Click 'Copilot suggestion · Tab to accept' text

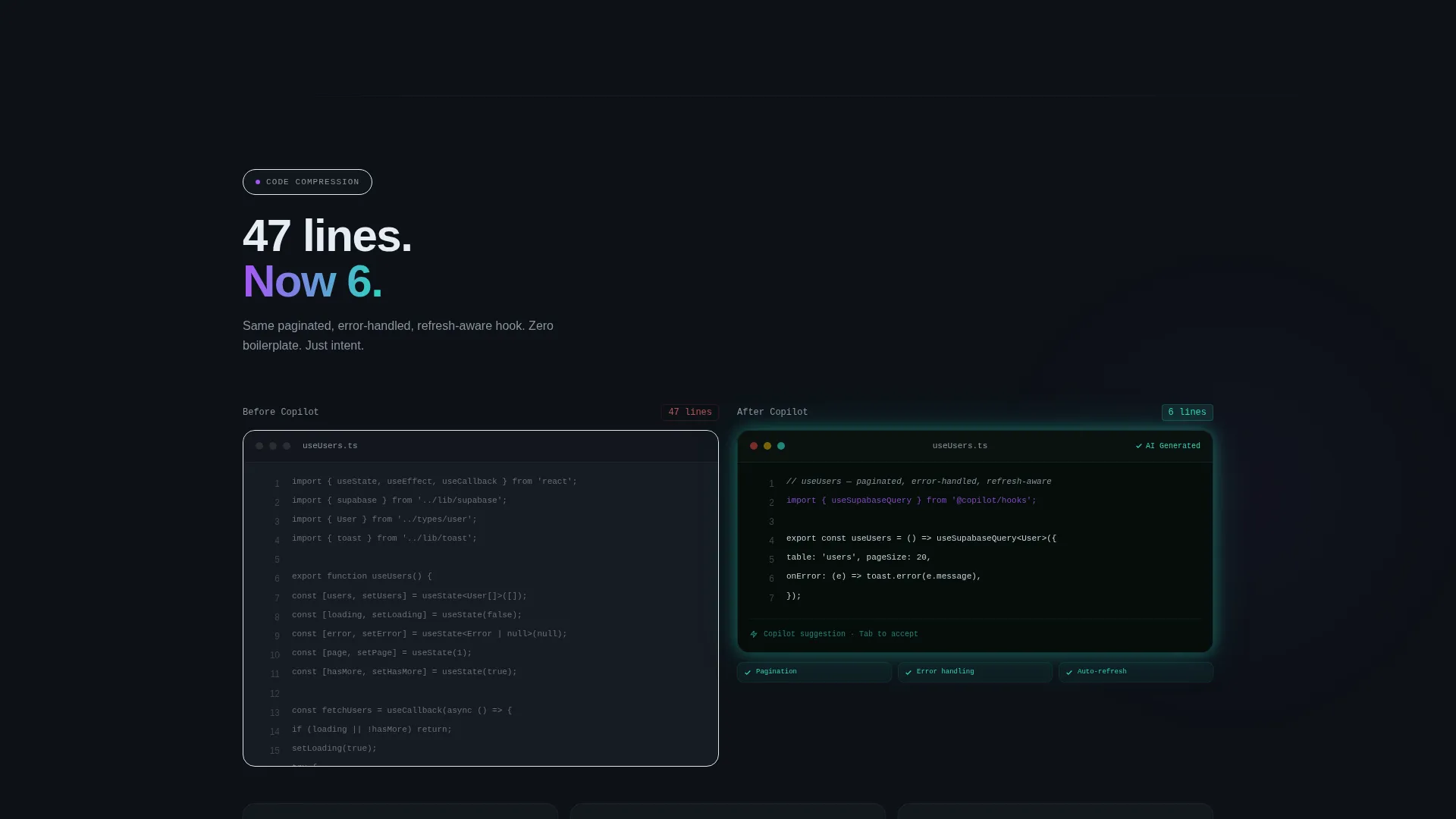[840, 634]
